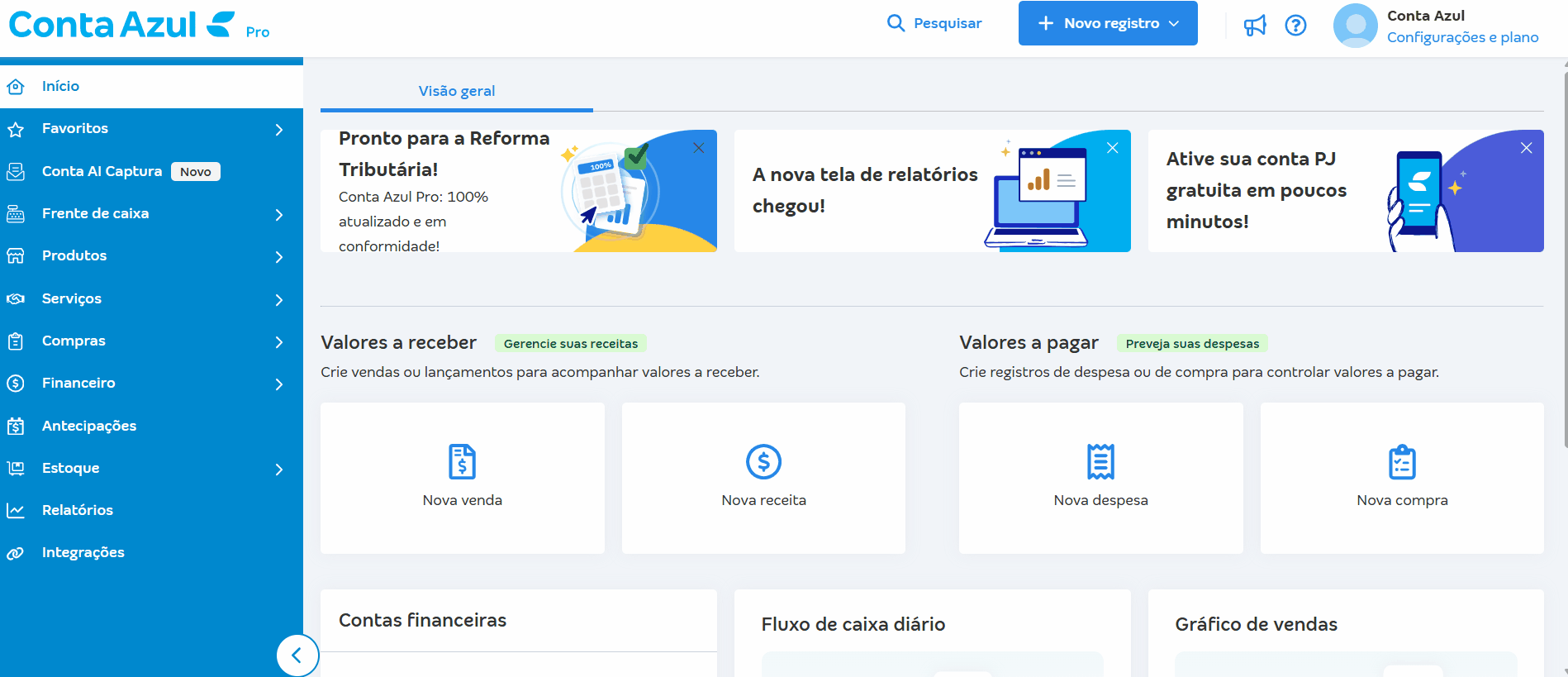Close the Reforma Tributária banner
Viewport: 1568px width, 677px height.
tap(699, 148)
